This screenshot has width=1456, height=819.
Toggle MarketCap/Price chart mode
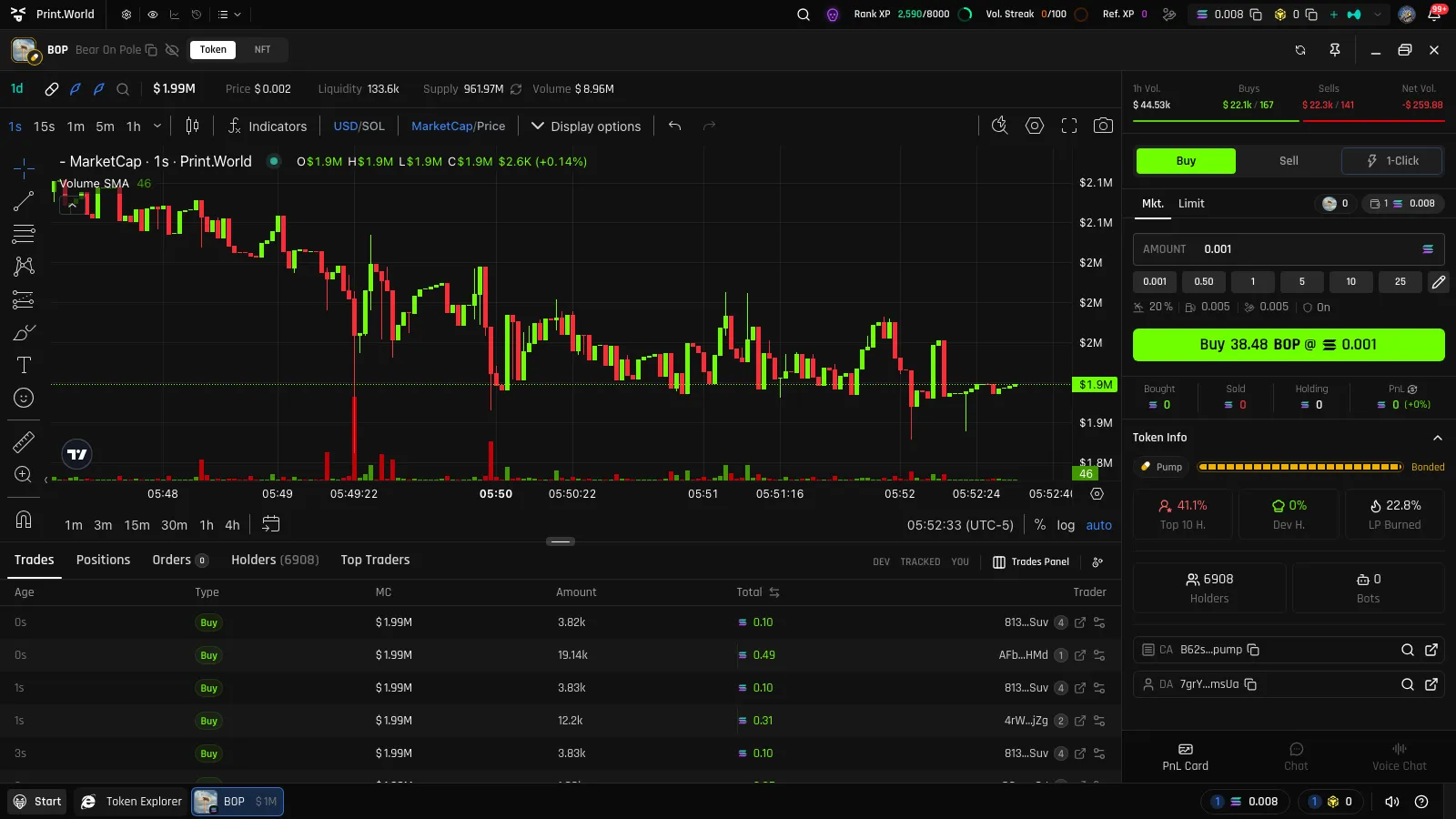coord(458,126)
